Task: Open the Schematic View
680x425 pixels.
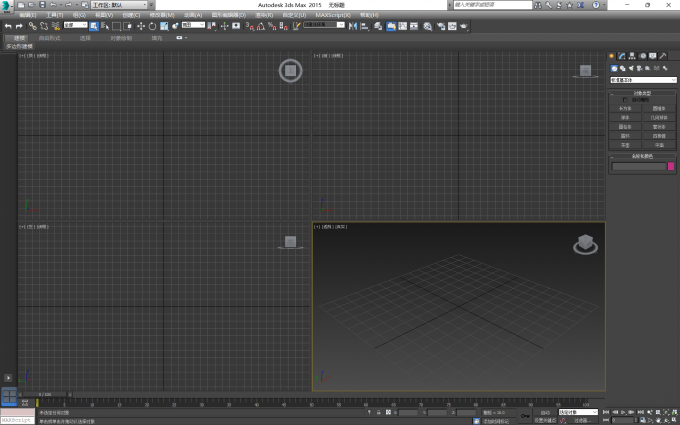Action: point(414,26)
